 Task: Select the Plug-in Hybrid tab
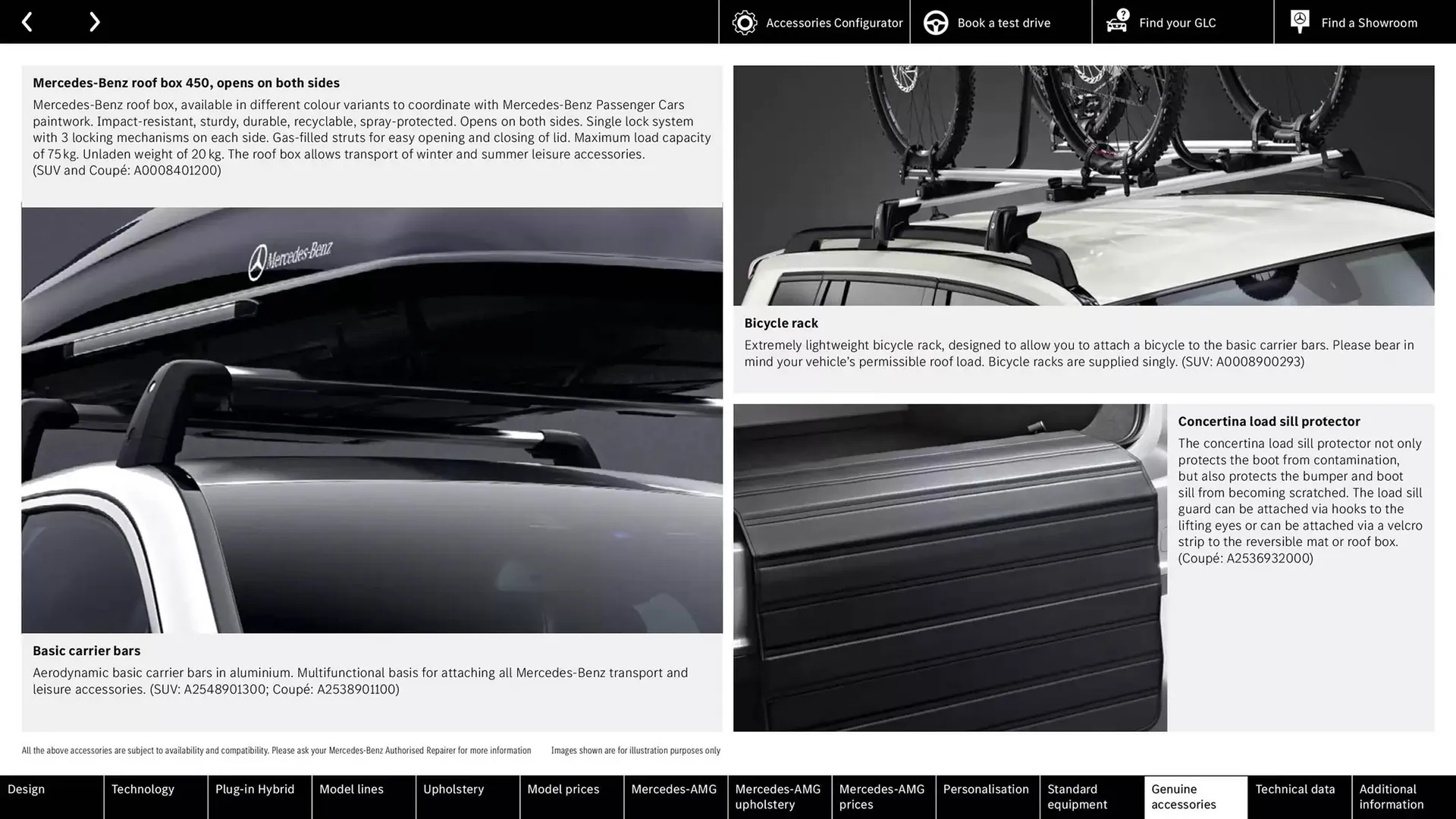point(255,789)
